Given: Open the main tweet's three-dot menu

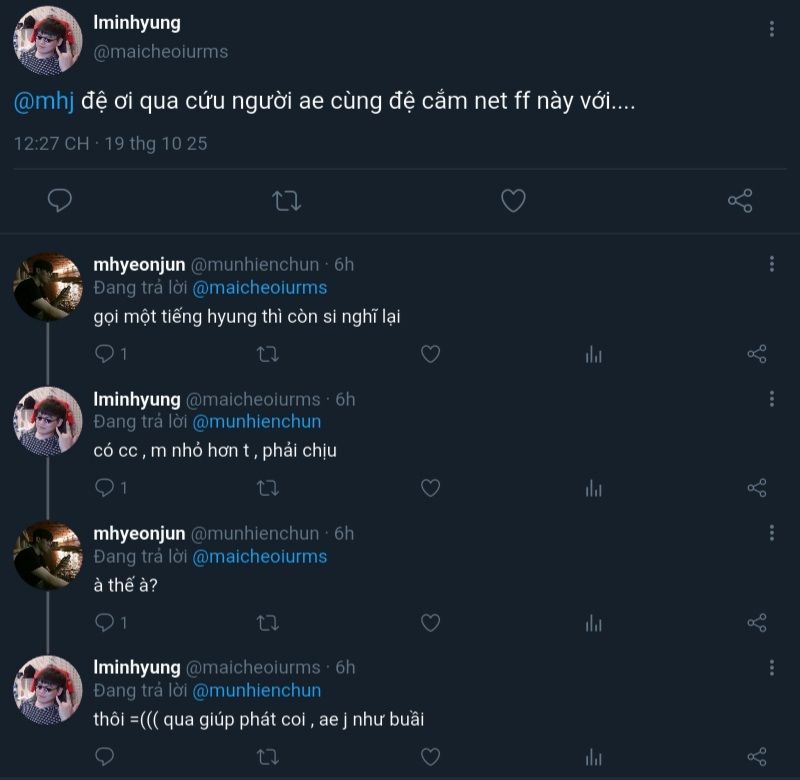Looking at the screenshot, I should coord(772,29).
